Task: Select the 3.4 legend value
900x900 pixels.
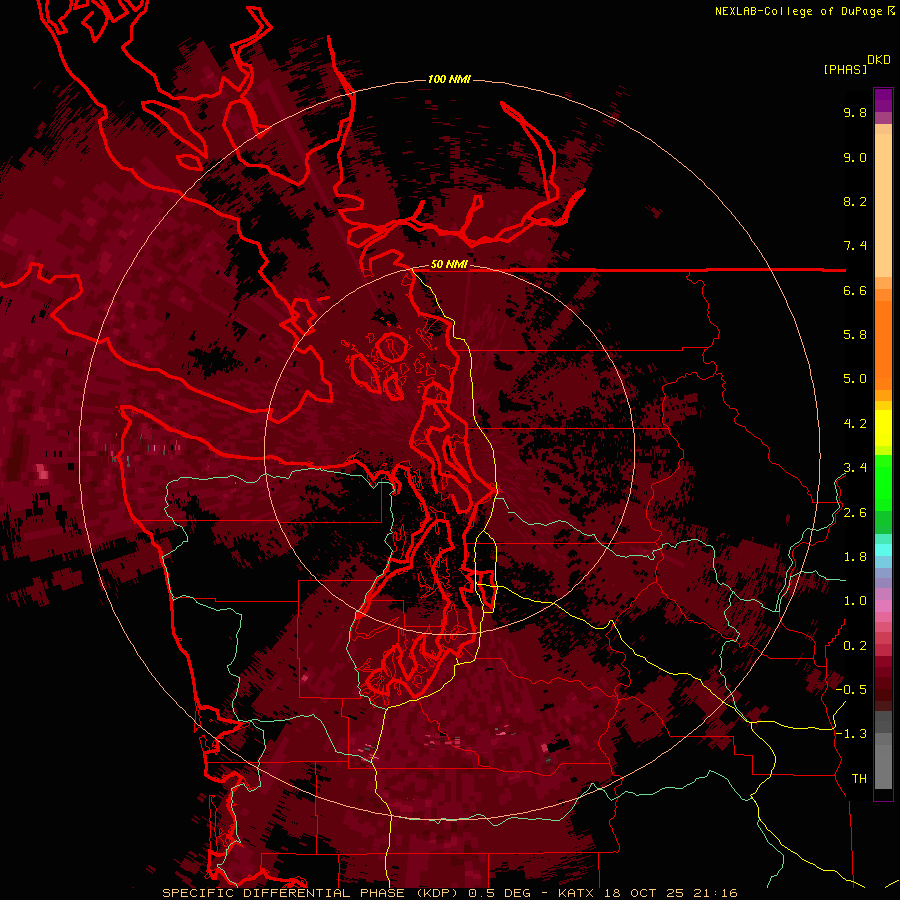Action: 855,468
